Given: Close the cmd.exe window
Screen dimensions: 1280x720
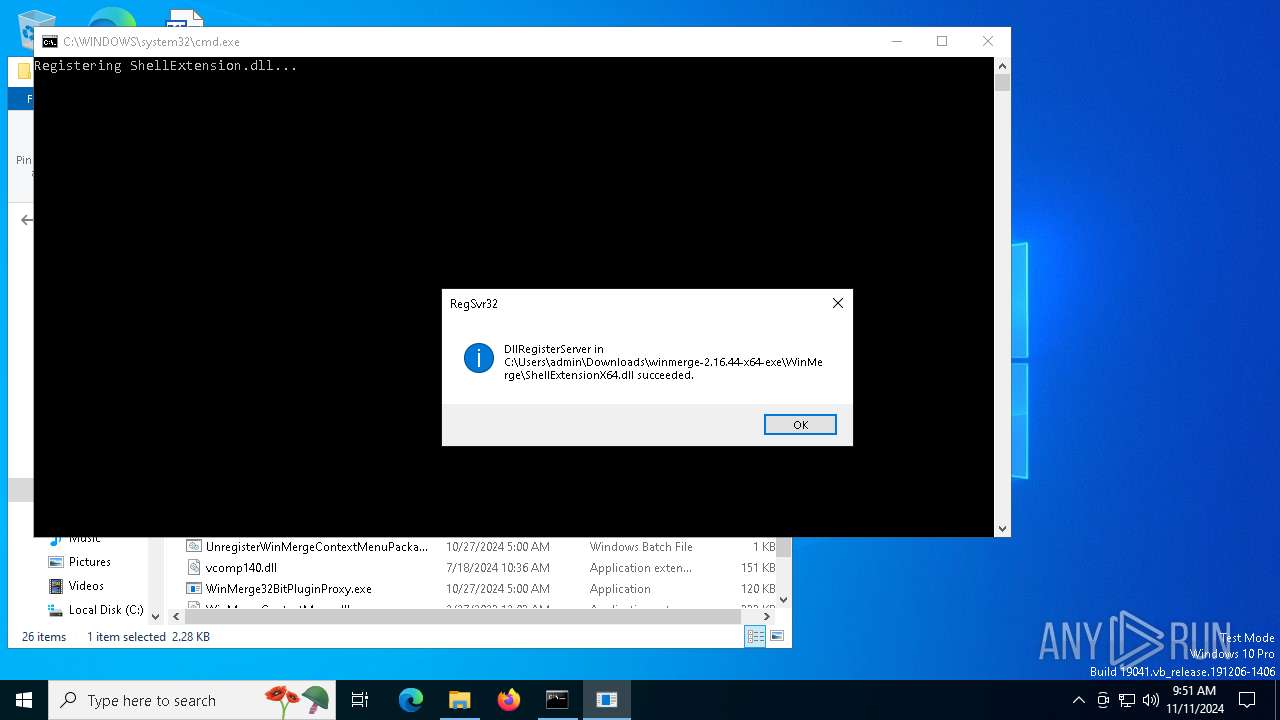Looking at the screenshot, I should (988, 41).
